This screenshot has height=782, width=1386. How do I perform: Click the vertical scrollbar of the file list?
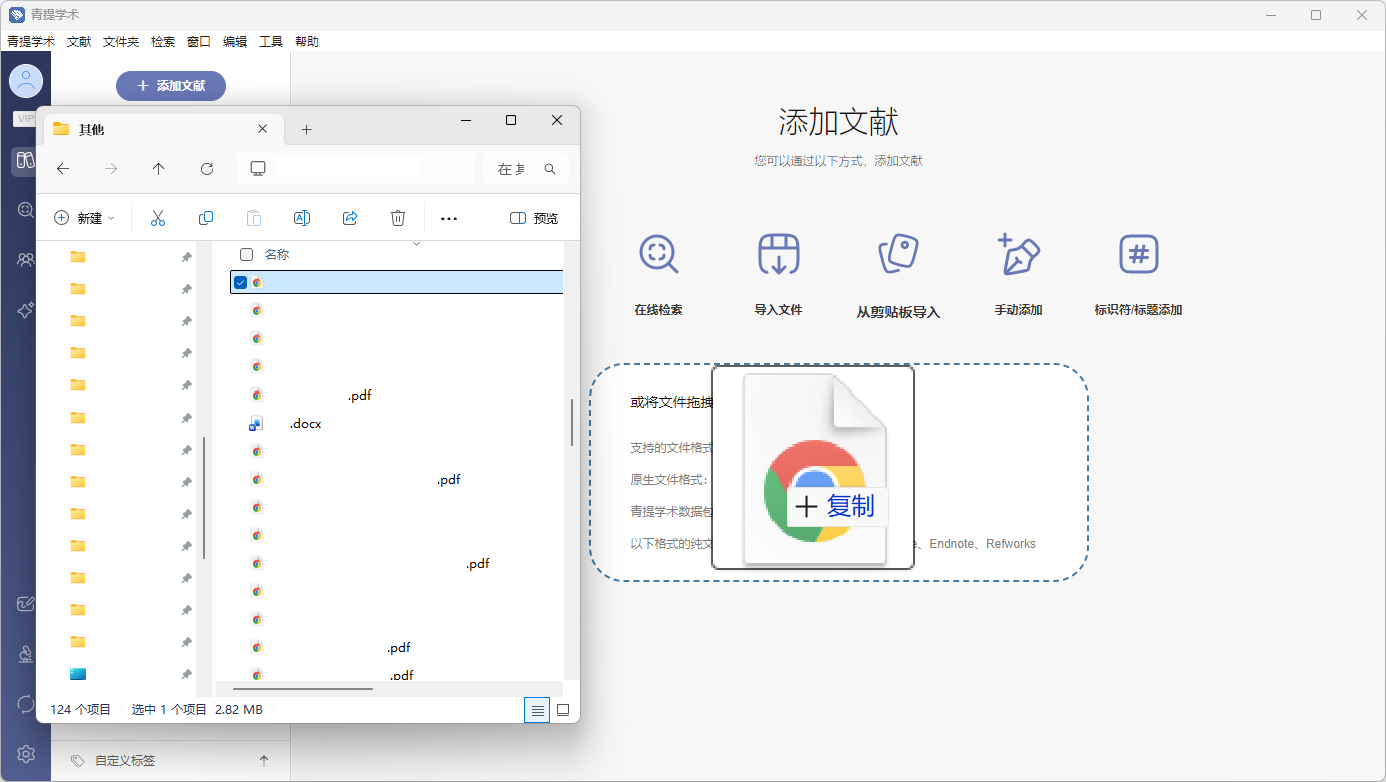(x=572, y=422)
